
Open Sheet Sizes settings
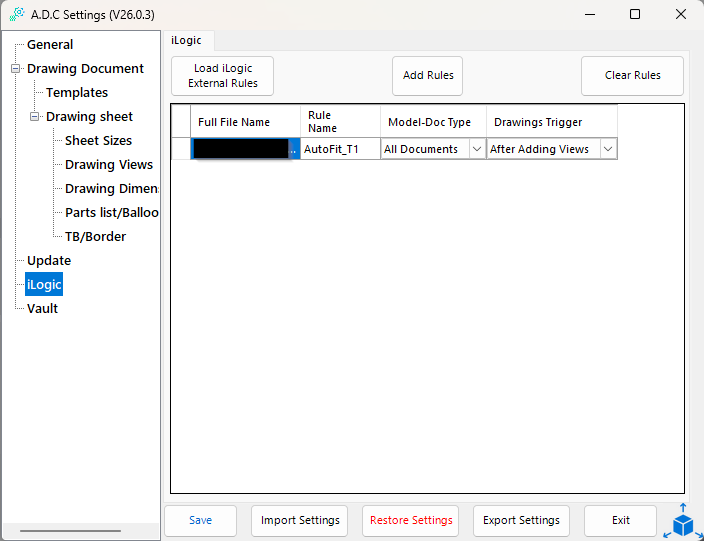coord(98,141)
